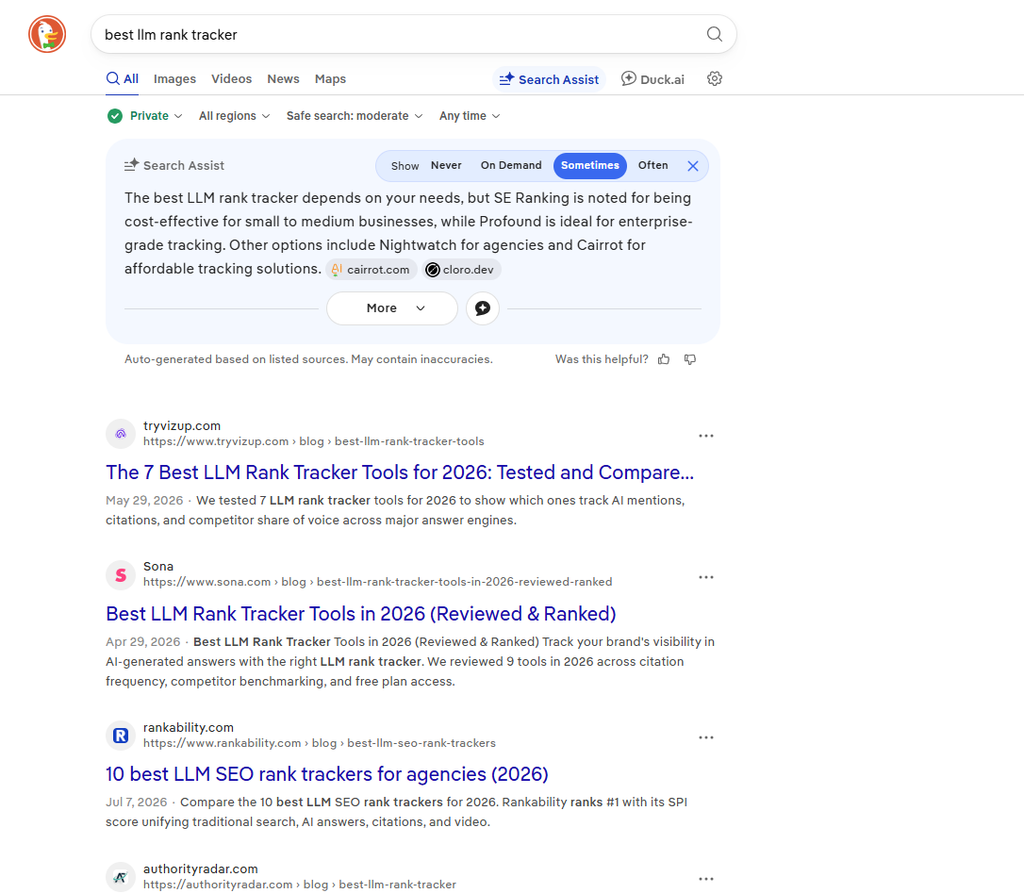Open the Any time filter dropdown
Viewport: 1024px width, 895px height.
tap(470, 116)
